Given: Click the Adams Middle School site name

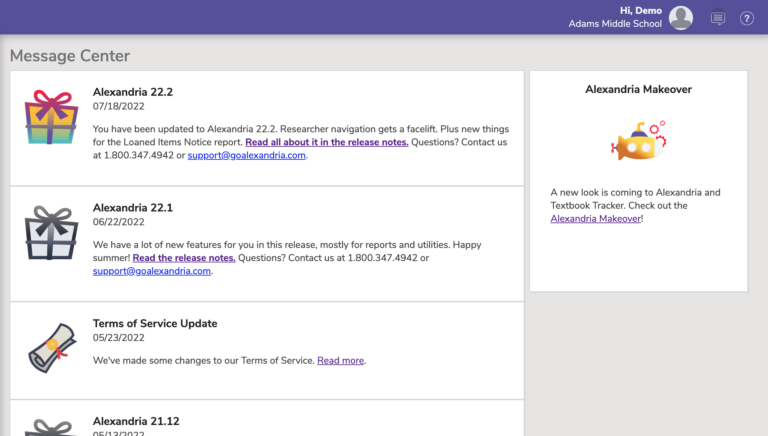Looking at the screenshot, I should point(615,24).
